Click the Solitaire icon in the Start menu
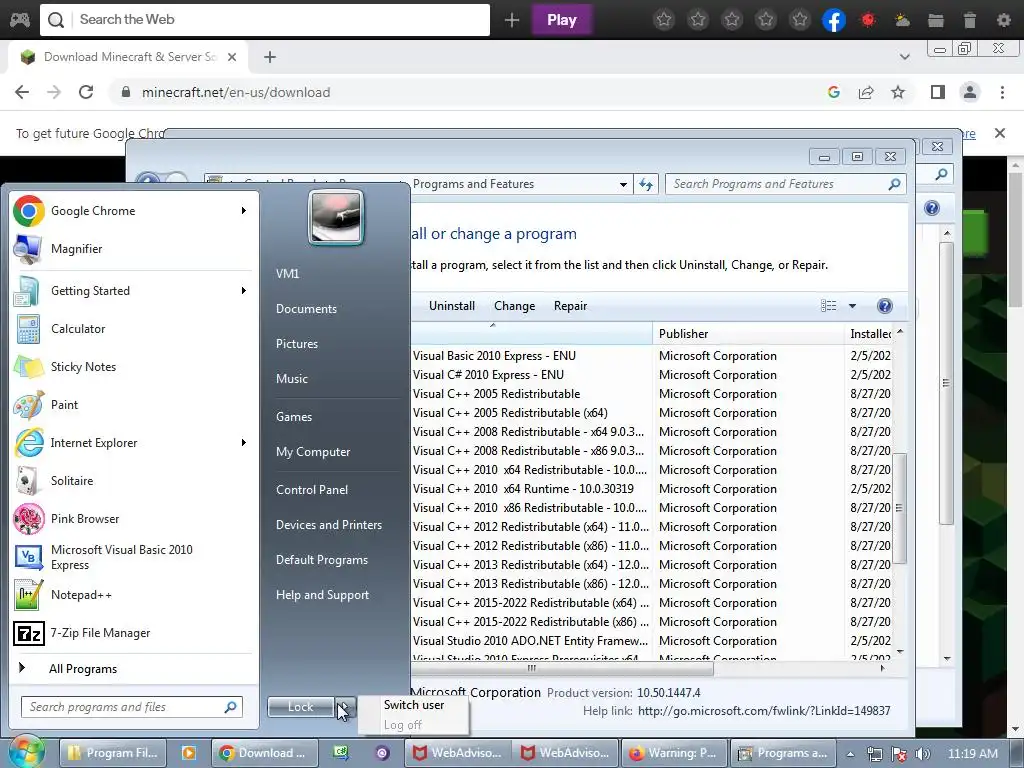The height and width of the screenshot is (768, 1024). click(x=28, y=481)
